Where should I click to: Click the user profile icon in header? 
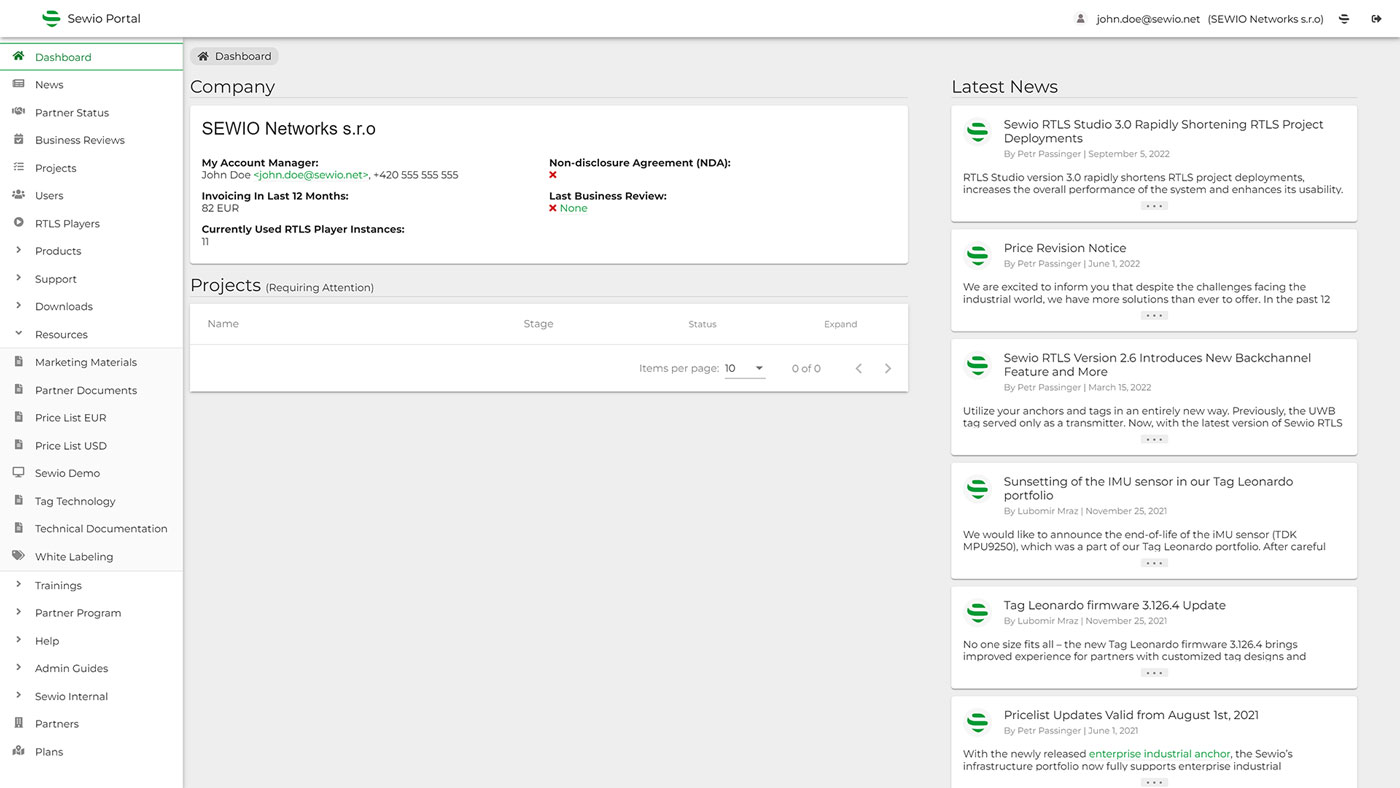pos(1080,19)
